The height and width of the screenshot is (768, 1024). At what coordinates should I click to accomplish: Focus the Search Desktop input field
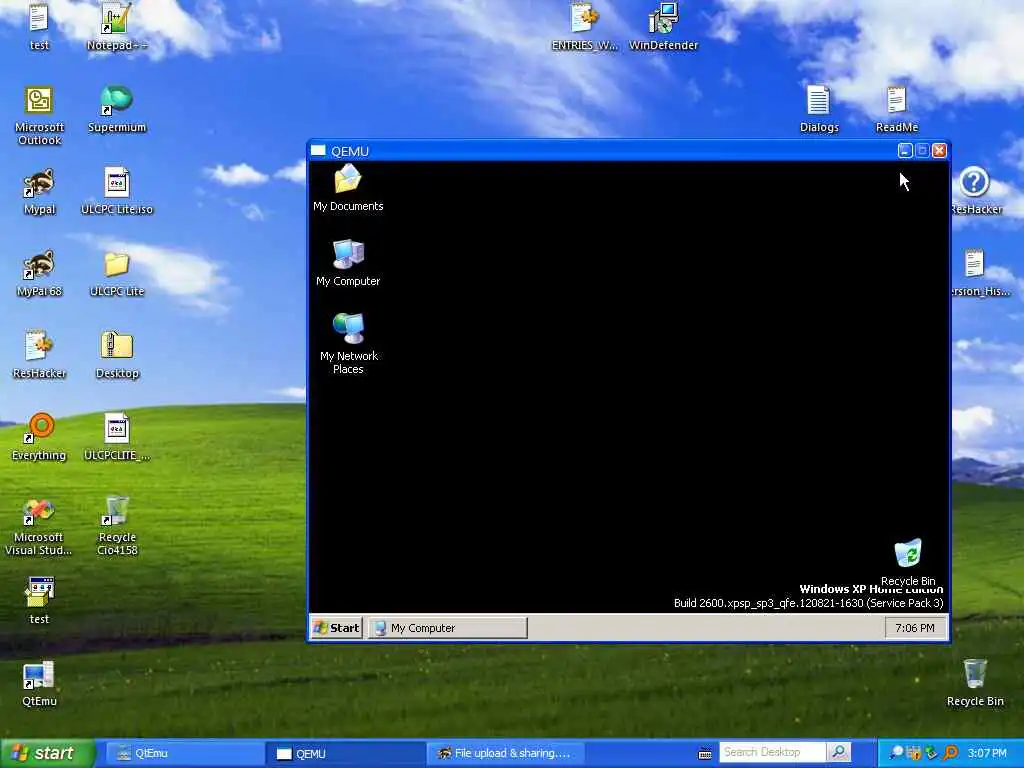[773, 752]
